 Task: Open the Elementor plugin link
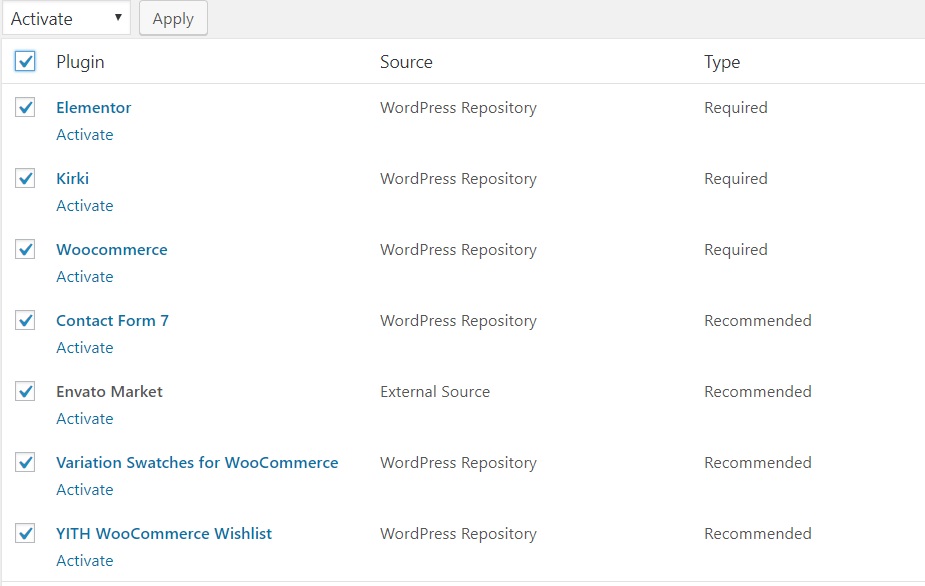(x=94, y=107)
